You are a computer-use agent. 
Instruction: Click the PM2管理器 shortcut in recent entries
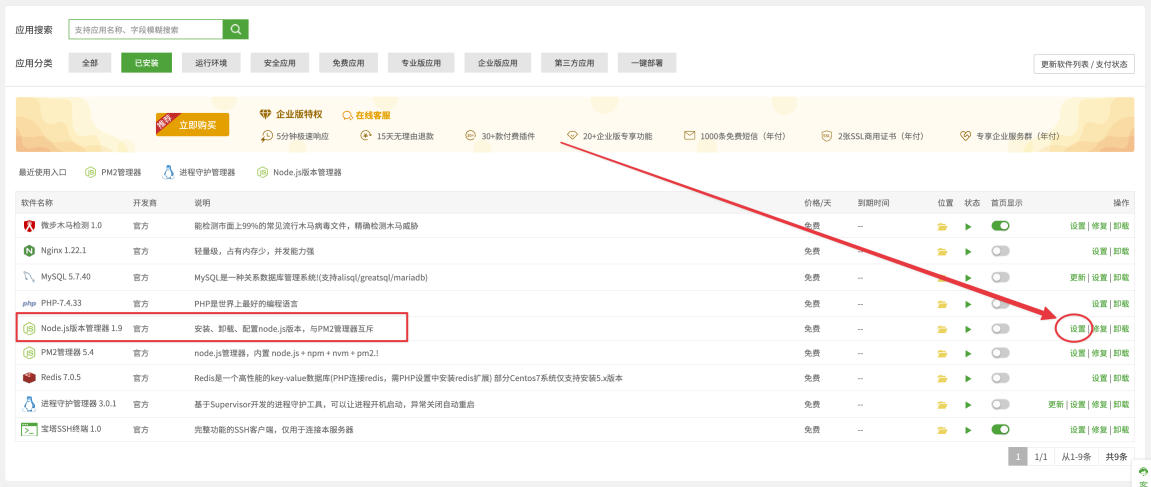point(112,172)
